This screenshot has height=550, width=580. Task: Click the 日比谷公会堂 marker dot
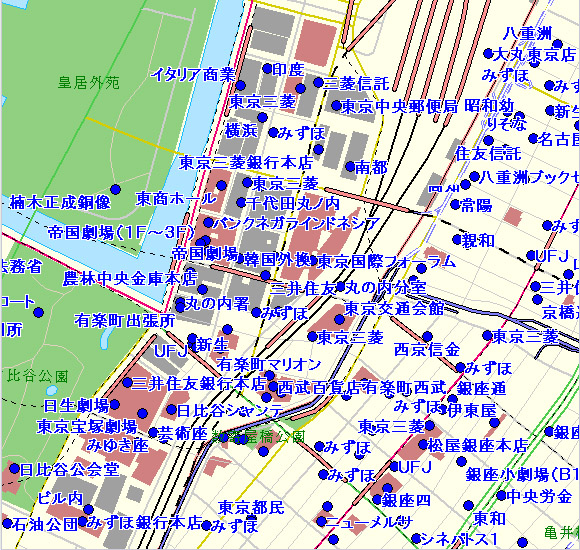click(x=14, y=469)
